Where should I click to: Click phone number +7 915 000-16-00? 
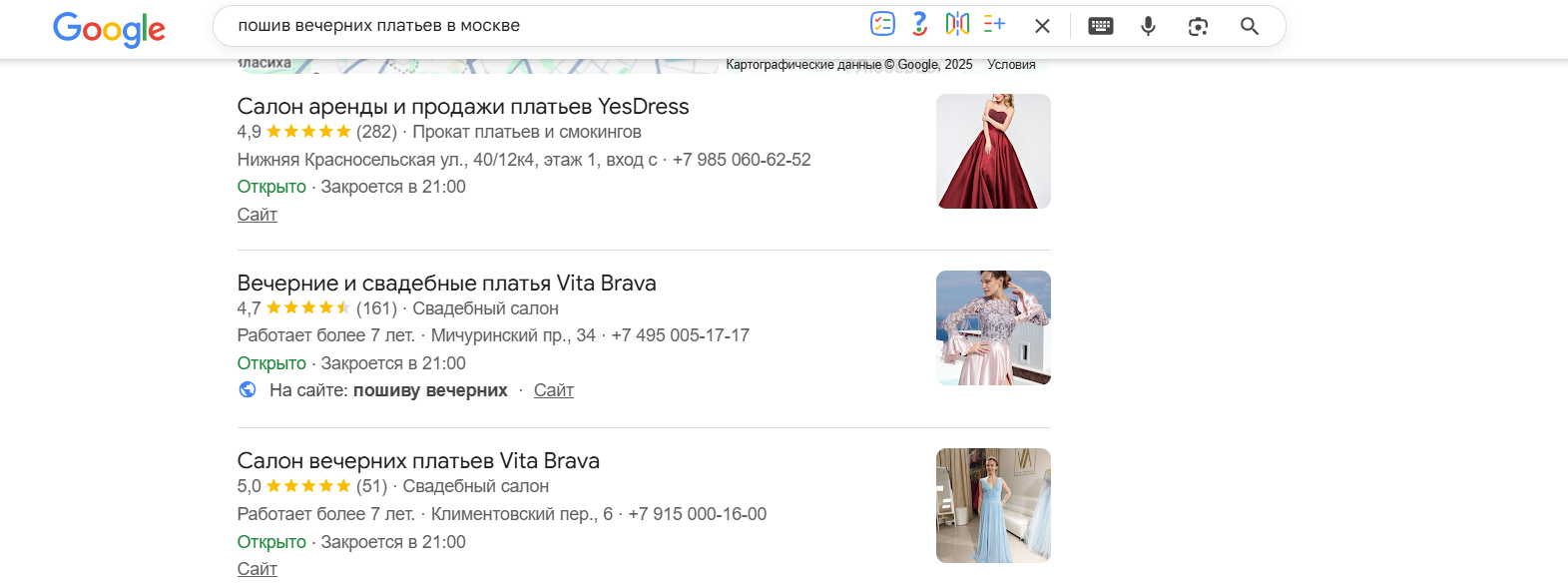tap(698, 514)
